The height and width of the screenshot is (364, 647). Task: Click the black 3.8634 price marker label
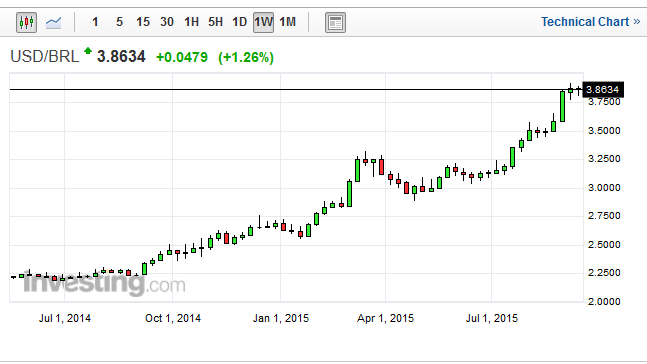tap(603, 90)
